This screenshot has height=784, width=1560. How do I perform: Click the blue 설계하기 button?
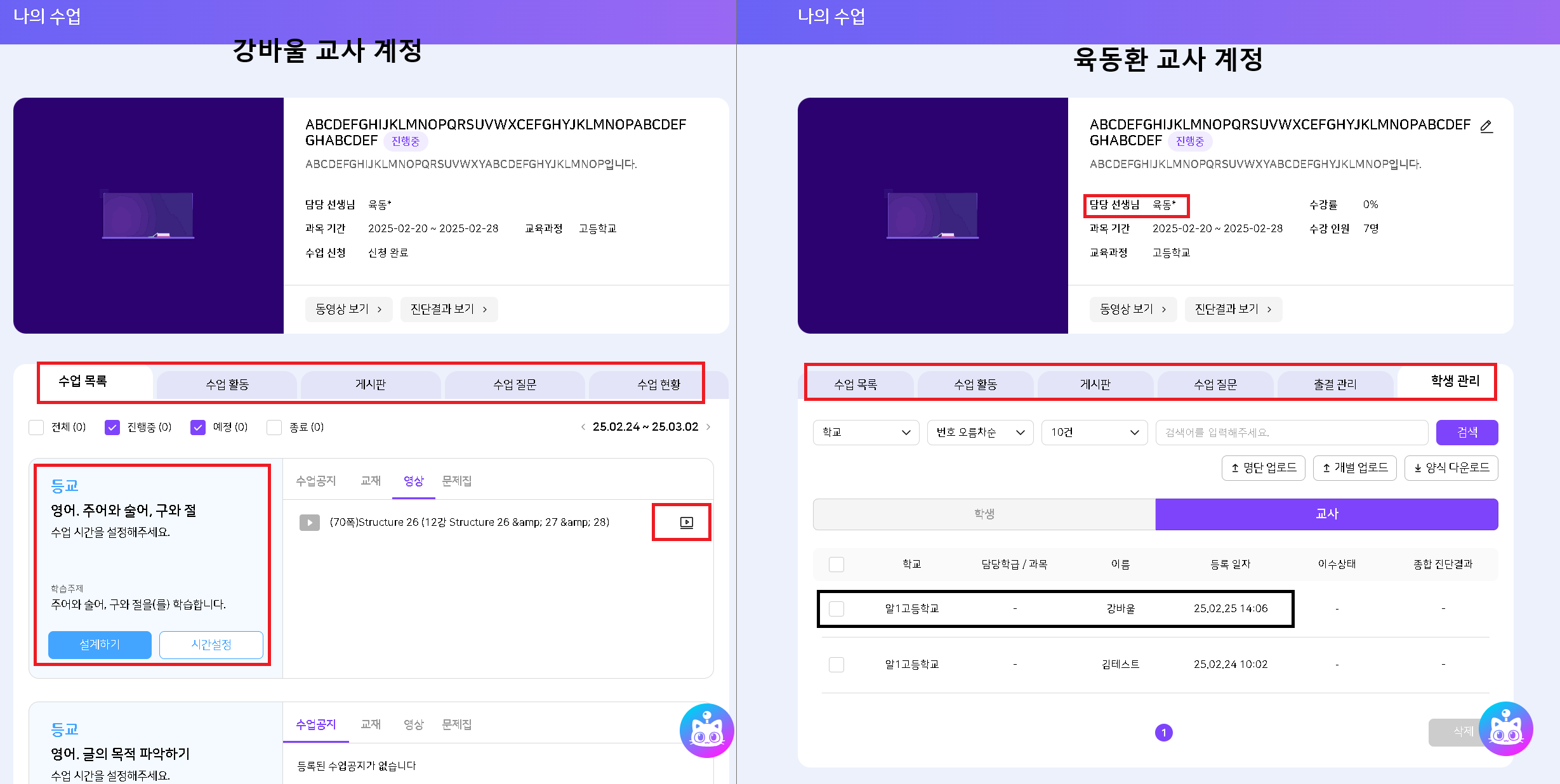100,644
